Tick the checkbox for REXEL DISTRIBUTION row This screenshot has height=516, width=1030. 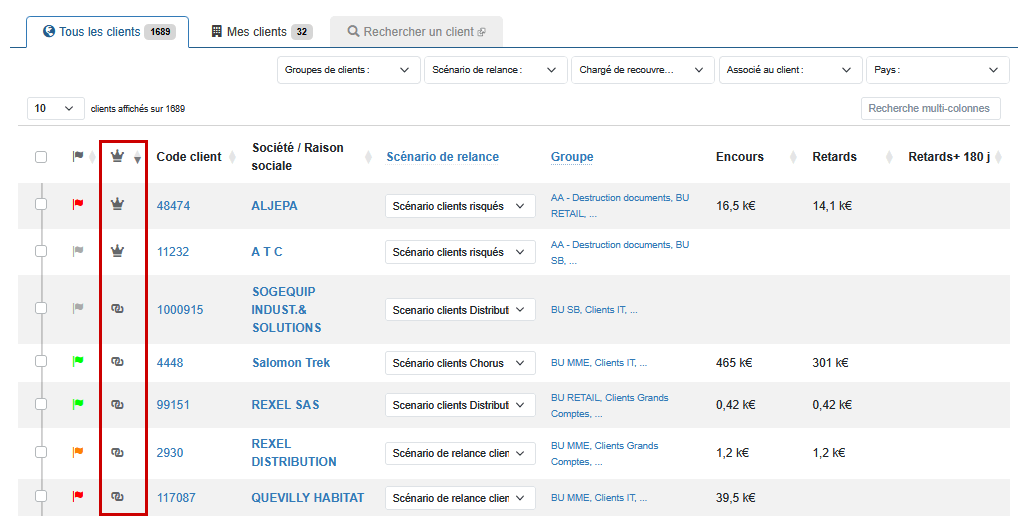(x=41, y=452)
